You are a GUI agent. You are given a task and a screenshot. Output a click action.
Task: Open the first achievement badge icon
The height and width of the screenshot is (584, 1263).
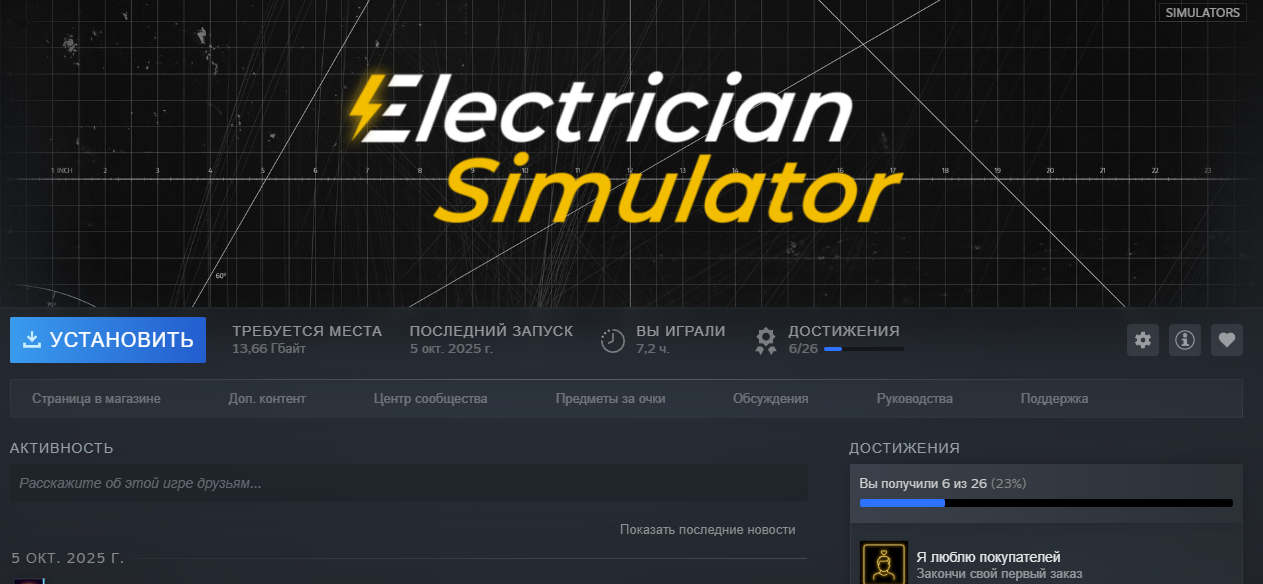[x=884, y=562]
